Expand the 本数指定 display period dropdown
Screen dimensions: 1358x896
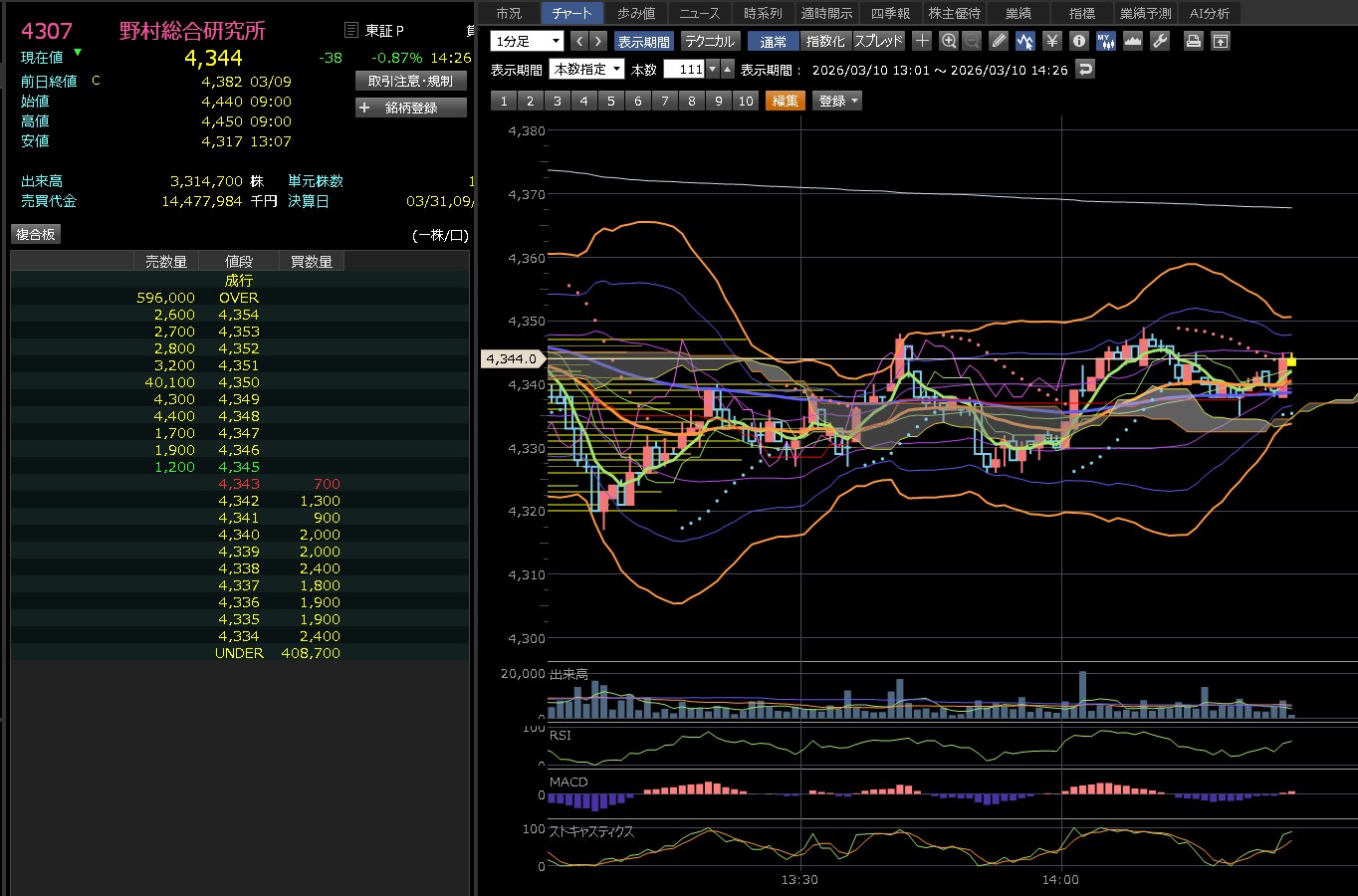(587, 69)
